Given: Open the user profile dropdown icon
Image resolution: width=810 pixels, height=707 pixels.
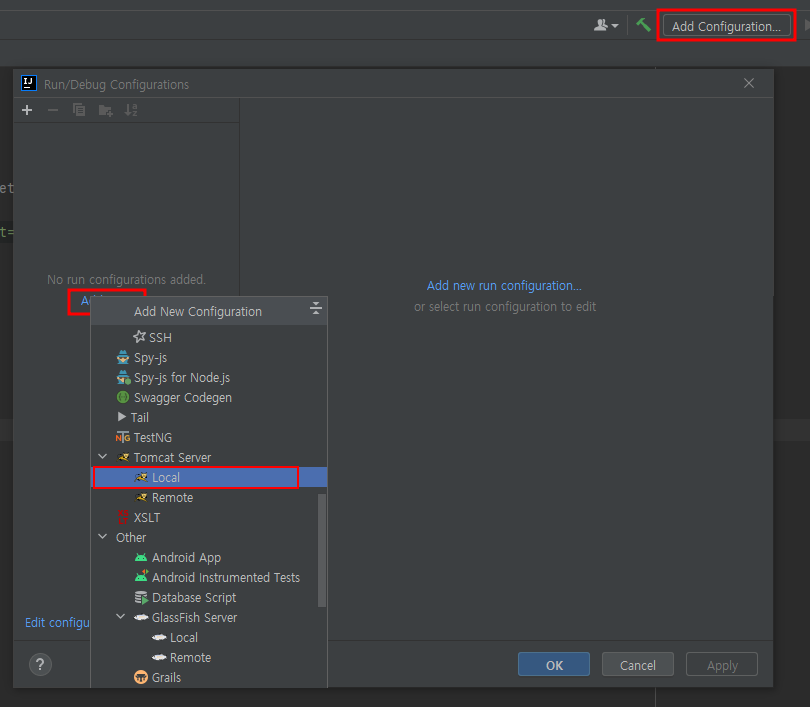Looking at the screenshot, I should 606,25.
